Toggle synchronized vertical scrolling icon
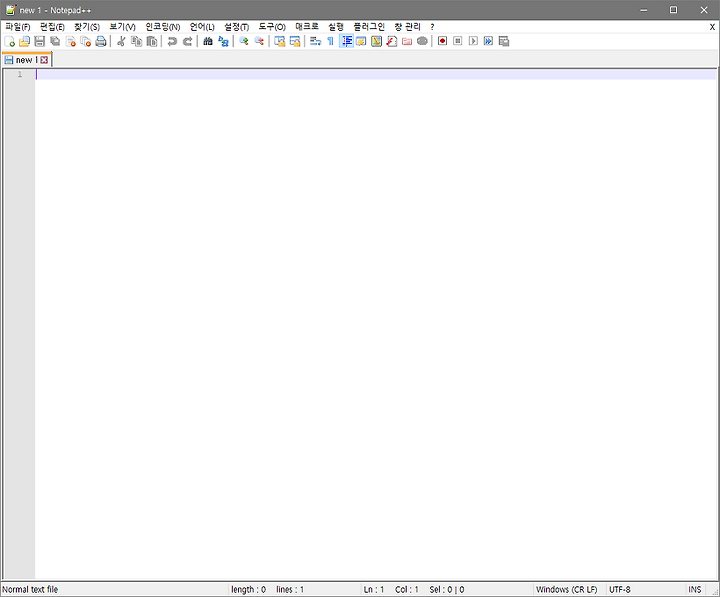This screenshot has width=720, height=597. pyautogui.click(x=280, y=41)
